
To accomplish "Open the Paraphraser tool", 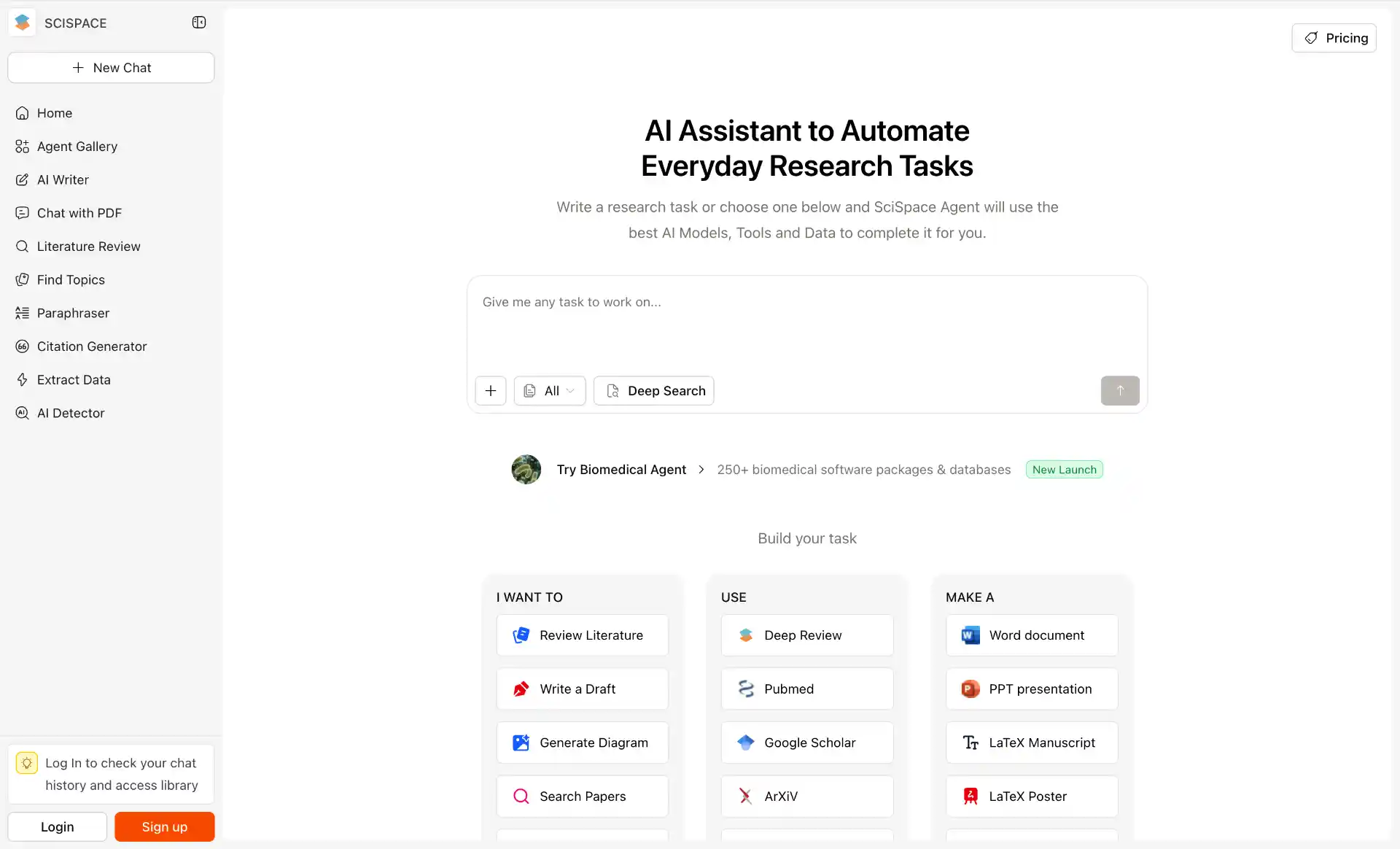I will pos(73,313).
